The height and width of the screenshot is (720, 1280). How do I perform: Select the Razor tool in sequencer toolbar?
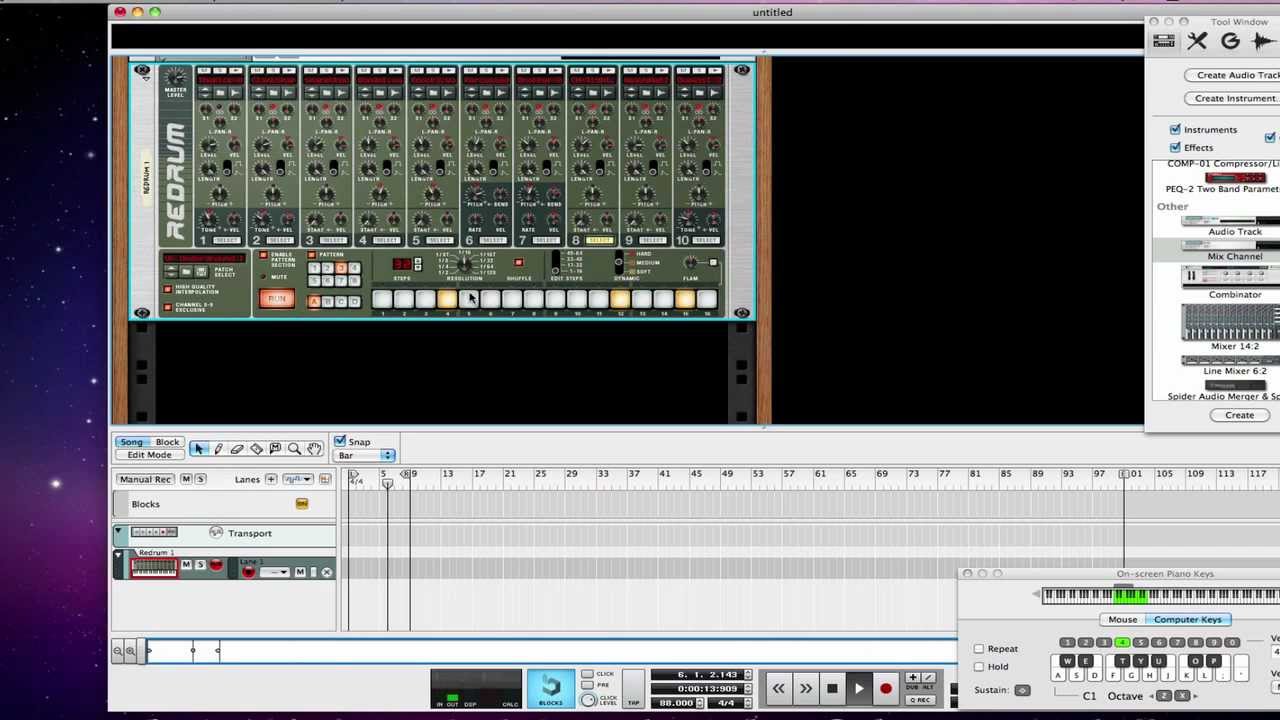(x=256, y=449)
